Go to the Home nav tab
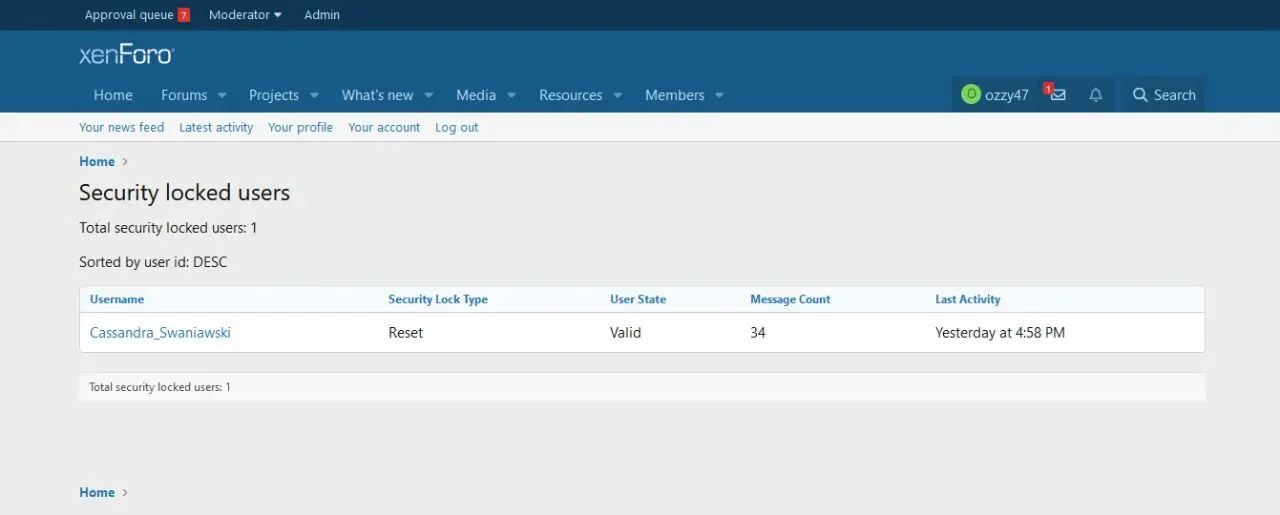 click(x=113, y=95)
